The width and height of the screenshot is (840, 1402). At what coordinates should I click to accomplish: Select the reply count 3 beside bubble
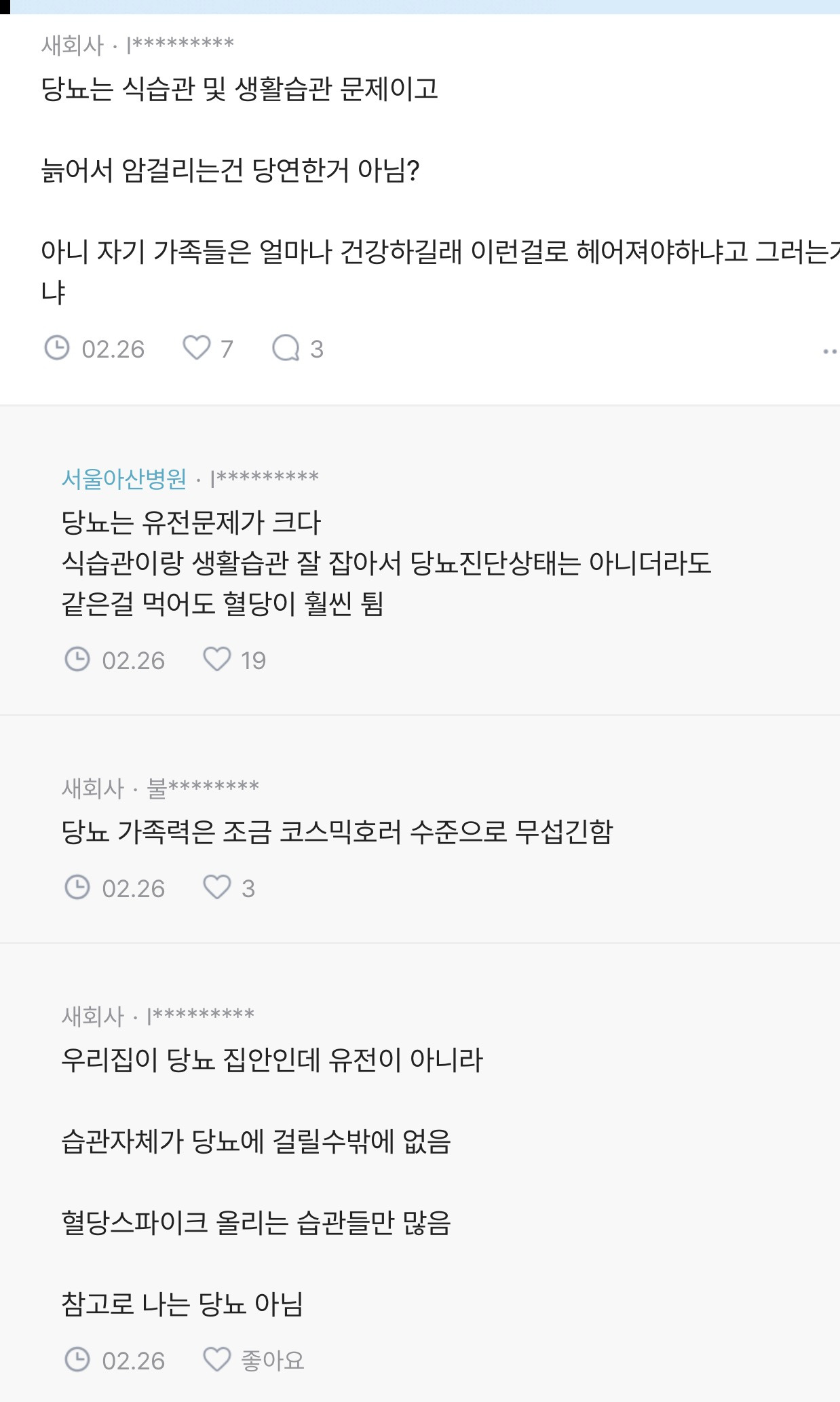(x=317, y=349)
